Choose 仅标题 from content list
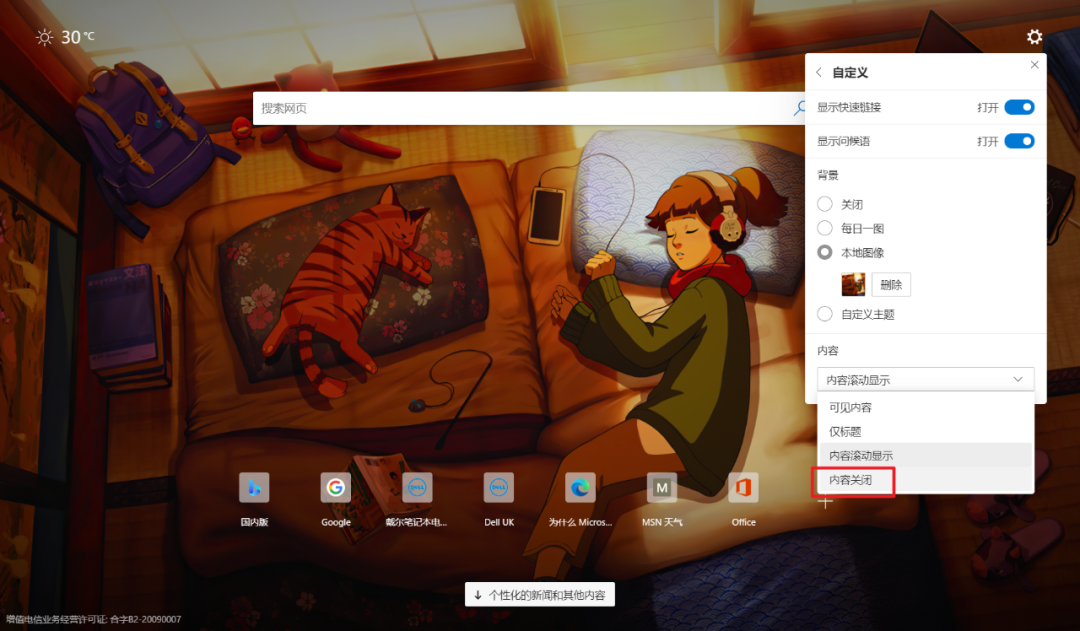The width and height of the screenshot is (1080, 631). coord(925,431)
